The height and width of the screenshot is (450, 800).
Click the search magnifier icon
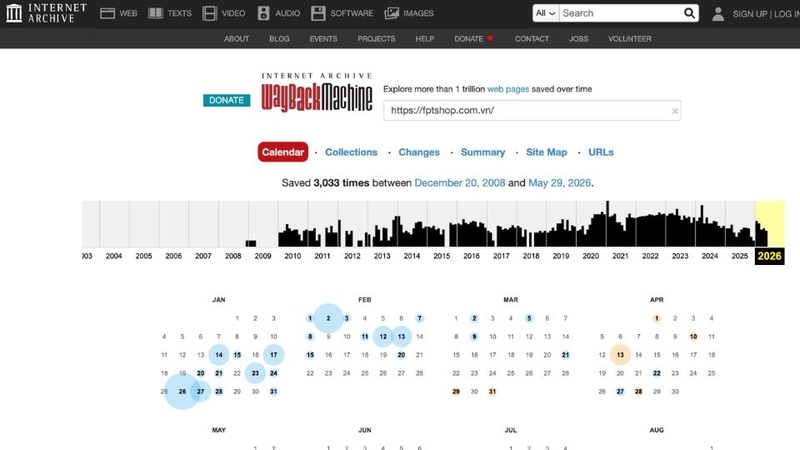pyautogui.click(x=689, y=13)
